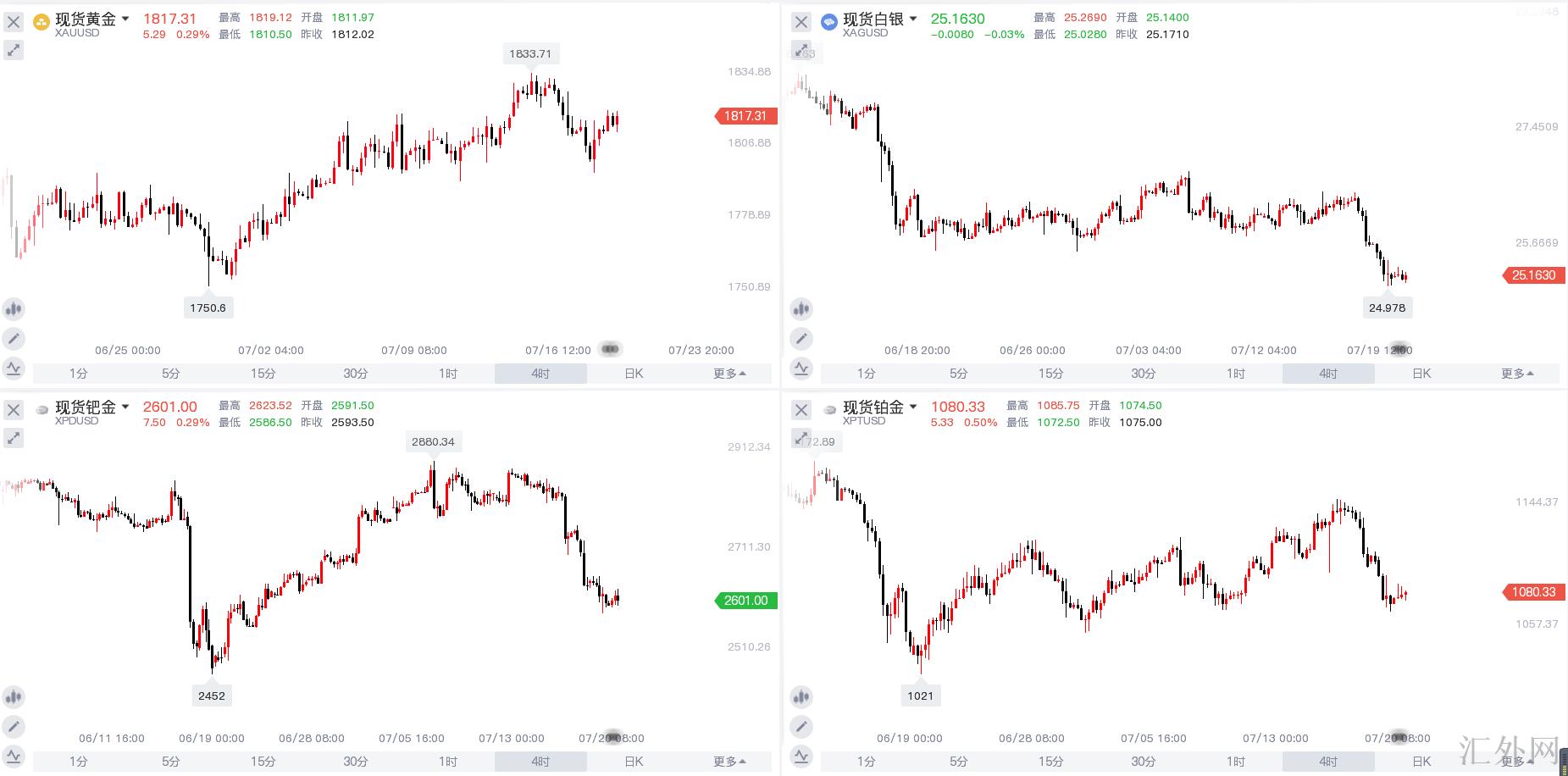The image size is (1568, 776).
Task: Open the candlestick style icon in platinum panel
Action: (801, 697)
